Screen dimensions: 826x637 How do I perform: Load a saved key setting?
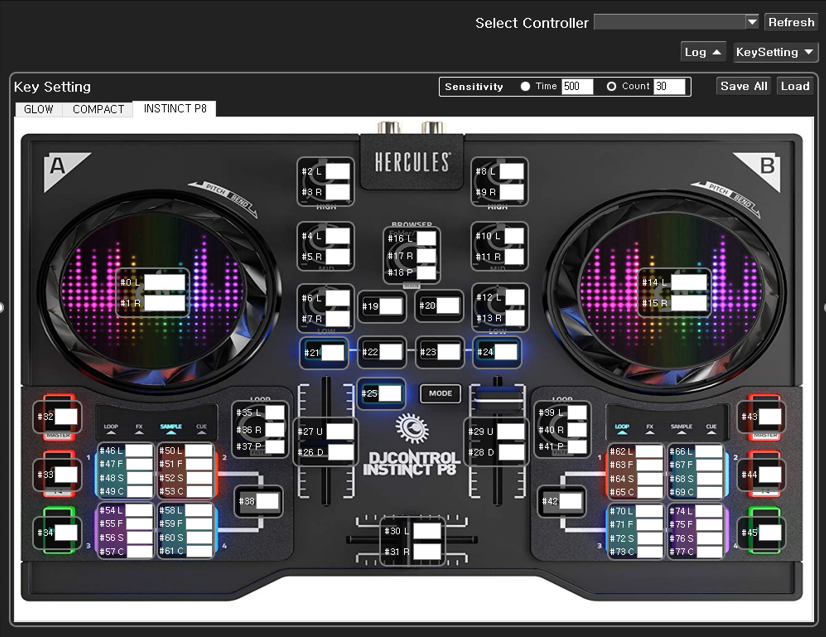[x=795, y=86]
